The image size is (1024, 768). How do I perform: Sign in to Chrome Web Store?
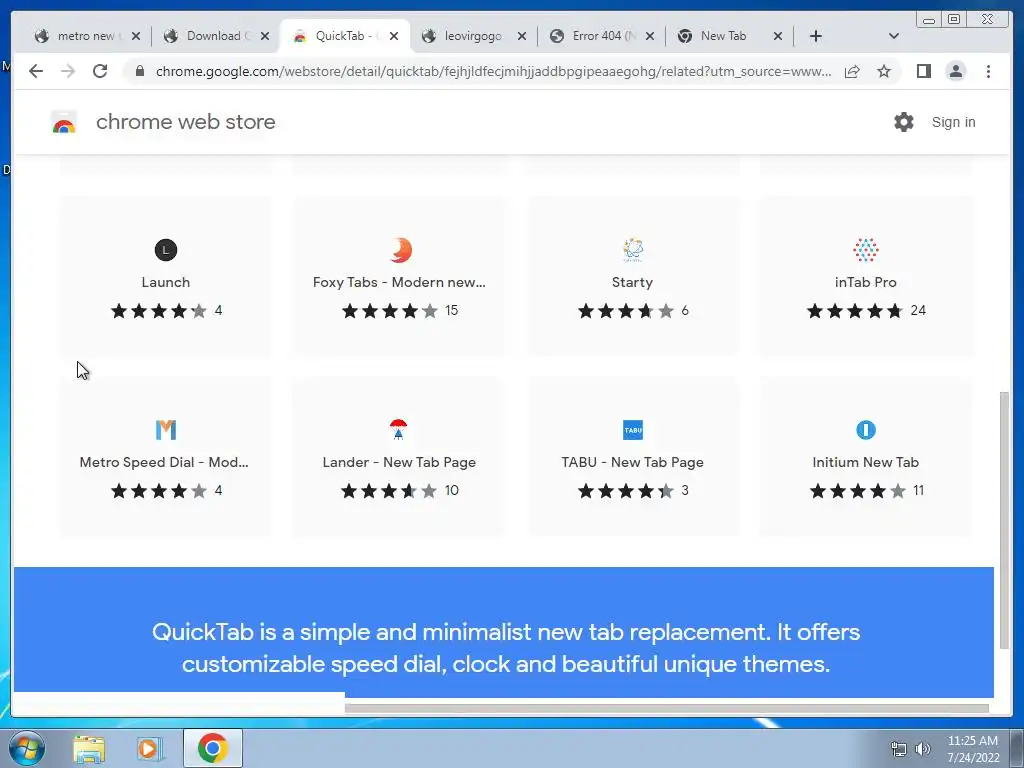(x=953, y=122)
